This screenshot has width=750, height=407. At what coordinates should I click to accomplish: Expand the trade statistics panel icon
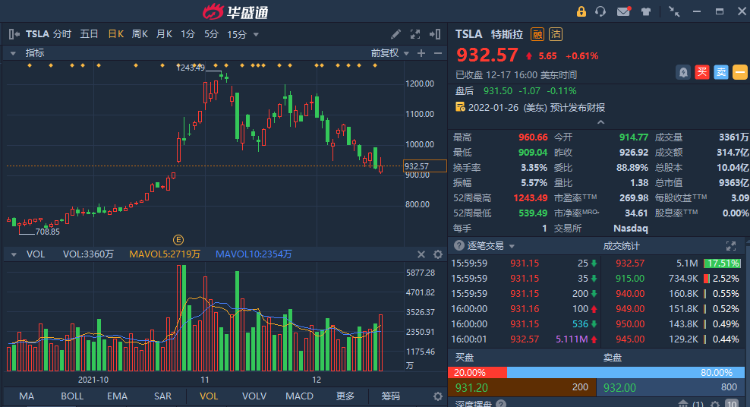(731, 246)
